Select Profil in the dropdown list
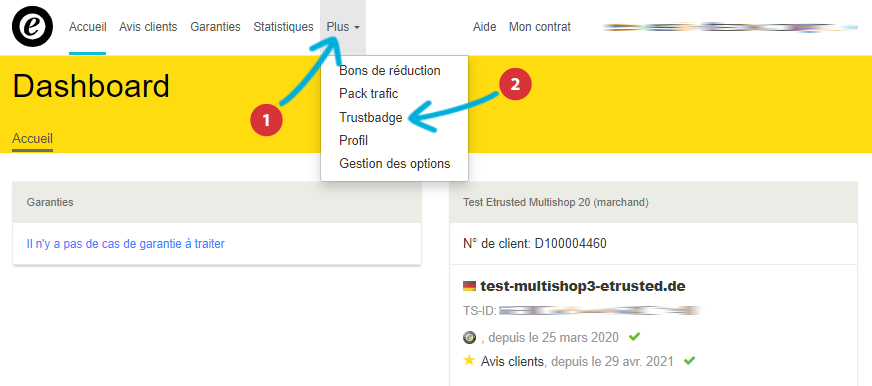The image size is (872, 386). 354,141
